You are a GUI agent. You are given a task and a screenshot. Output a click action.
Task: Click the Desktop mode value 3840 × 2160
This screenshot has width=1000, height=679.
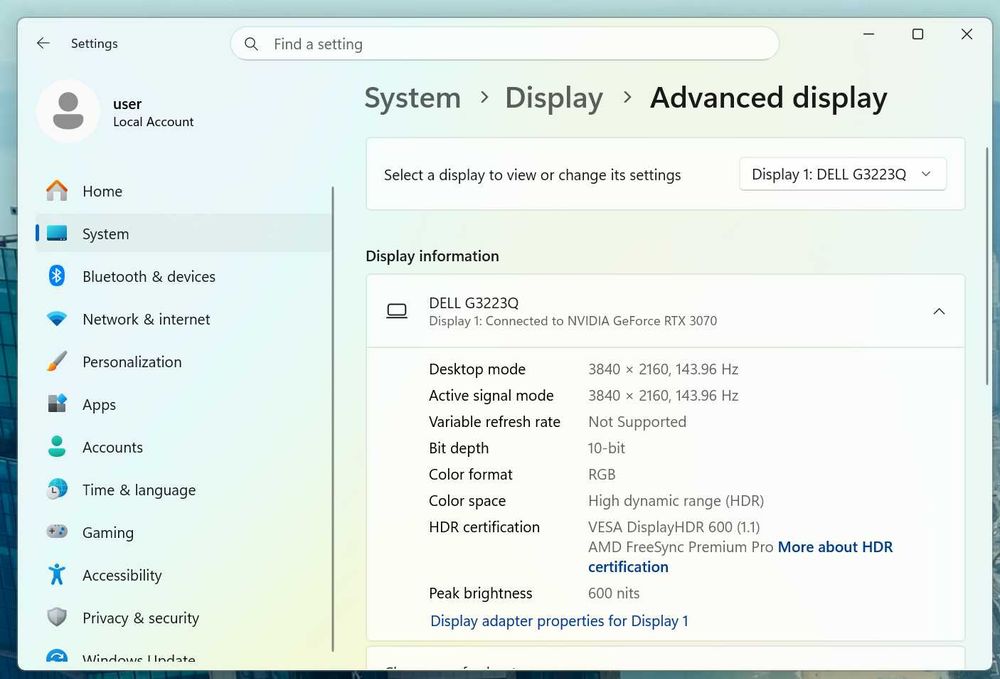(x=663, y=369)
